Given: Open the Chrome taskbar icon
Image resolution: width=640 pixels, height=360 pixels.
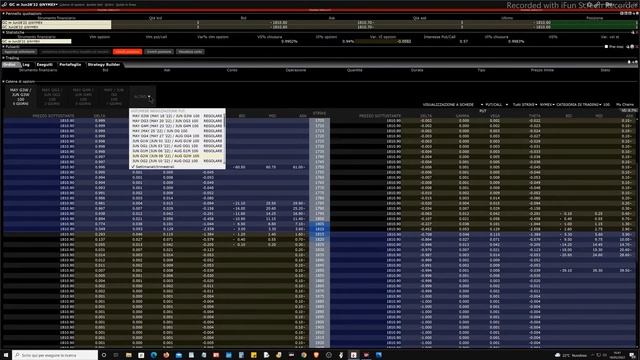Looking at the screenshot, I should [x=304, y=355].
